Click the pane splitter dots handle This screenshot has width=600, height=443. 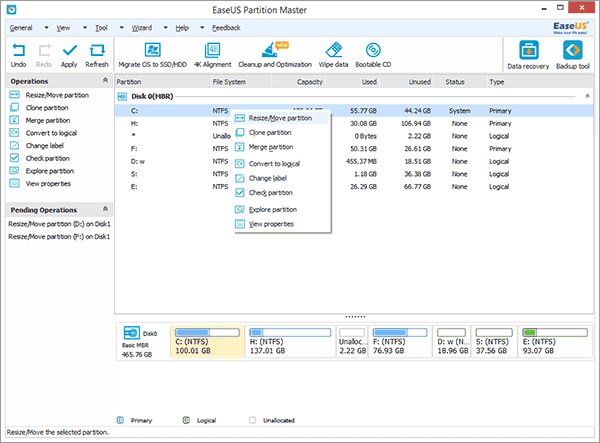coord(355,317)
